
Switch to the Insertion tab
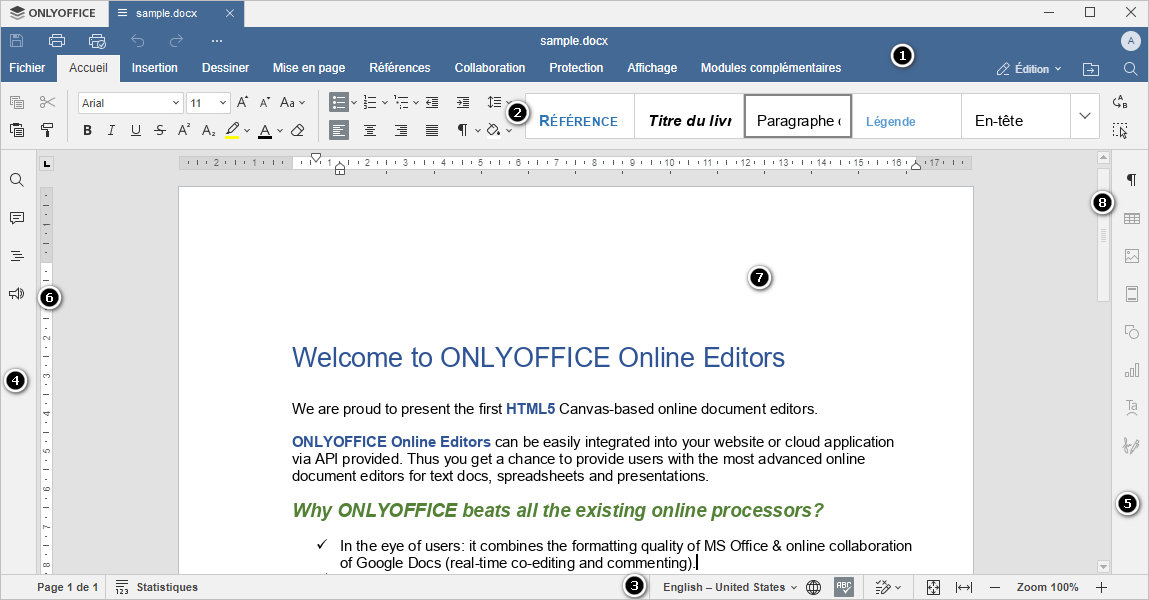coord(155,68)
